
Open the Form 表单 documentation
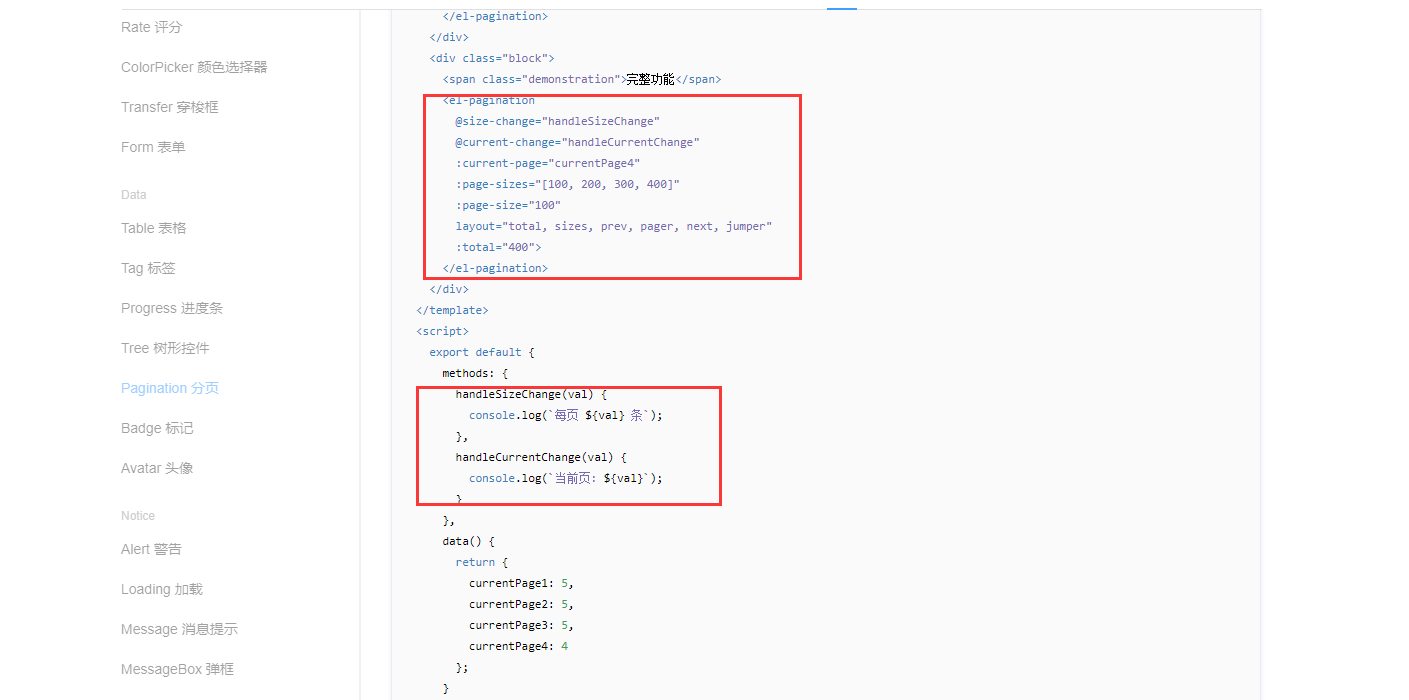coord(152,146)
